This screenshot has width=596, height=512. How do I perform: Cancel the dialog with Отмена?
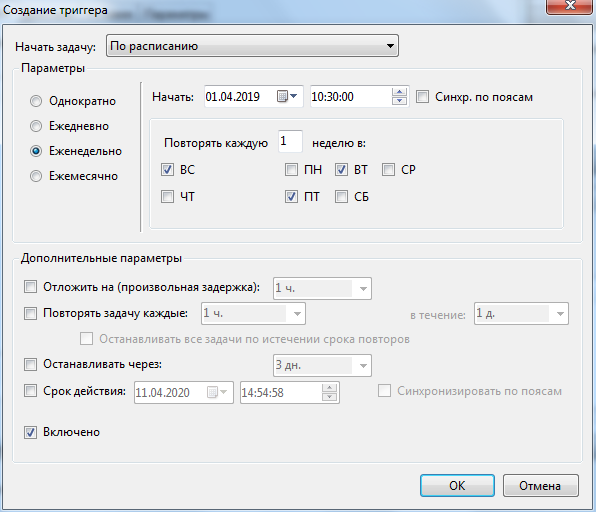point(541,485)
